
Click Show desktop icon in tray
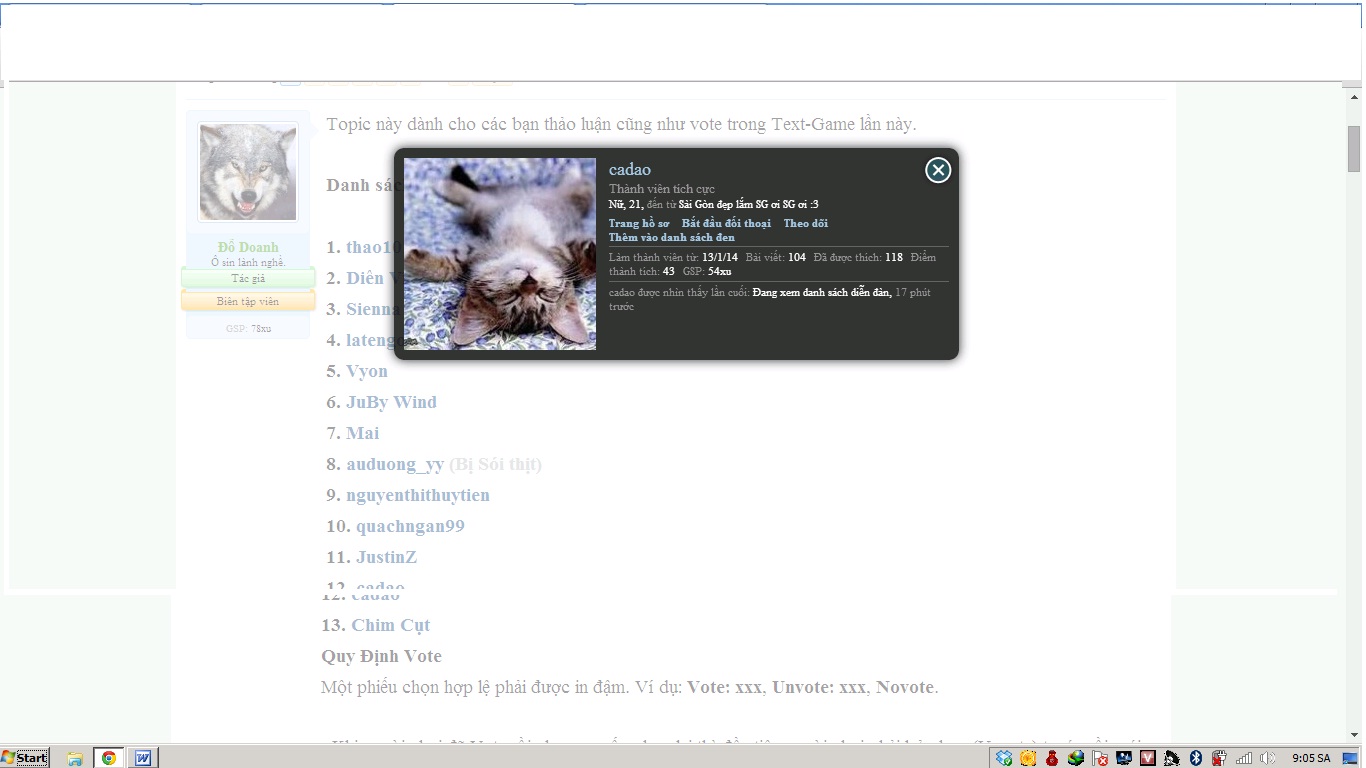click(1350, 758)
